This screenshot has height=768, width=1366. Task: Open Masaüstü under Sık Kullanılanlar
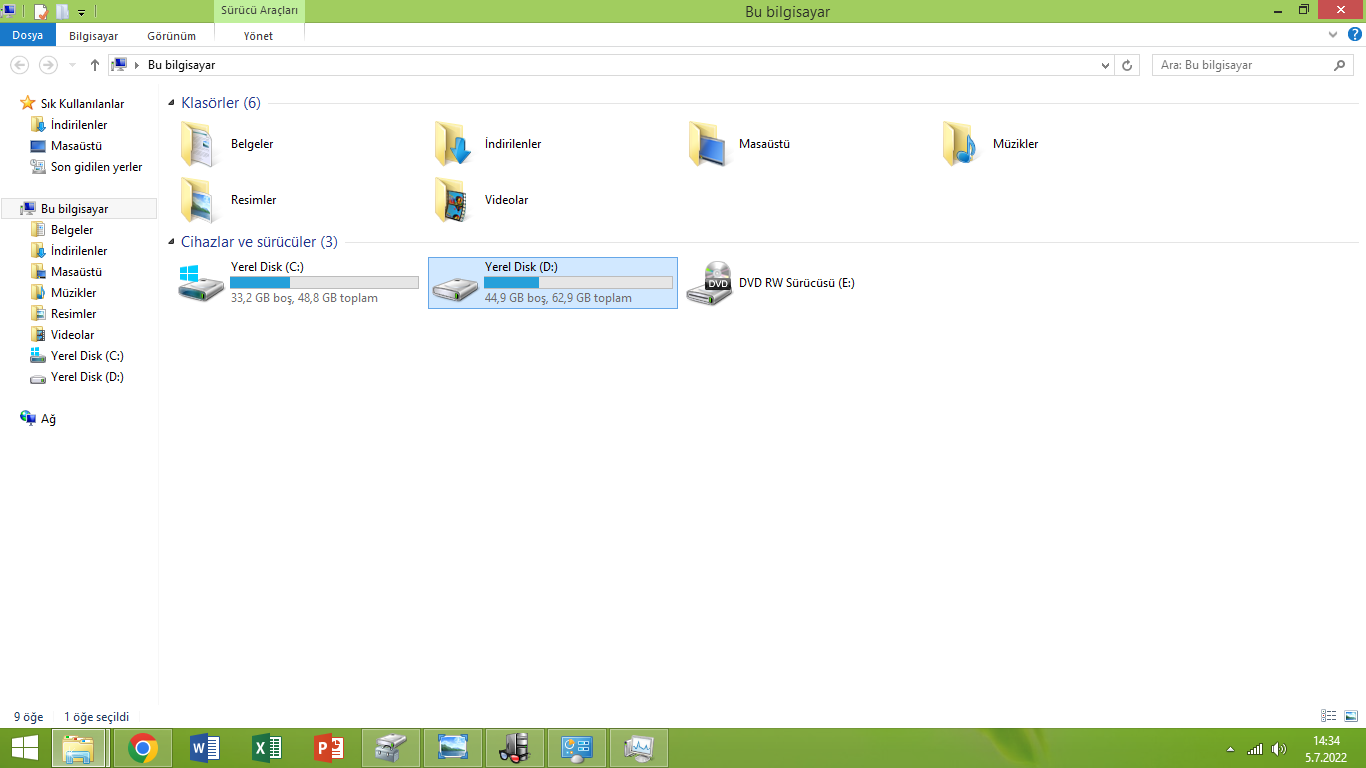point(76,146)
